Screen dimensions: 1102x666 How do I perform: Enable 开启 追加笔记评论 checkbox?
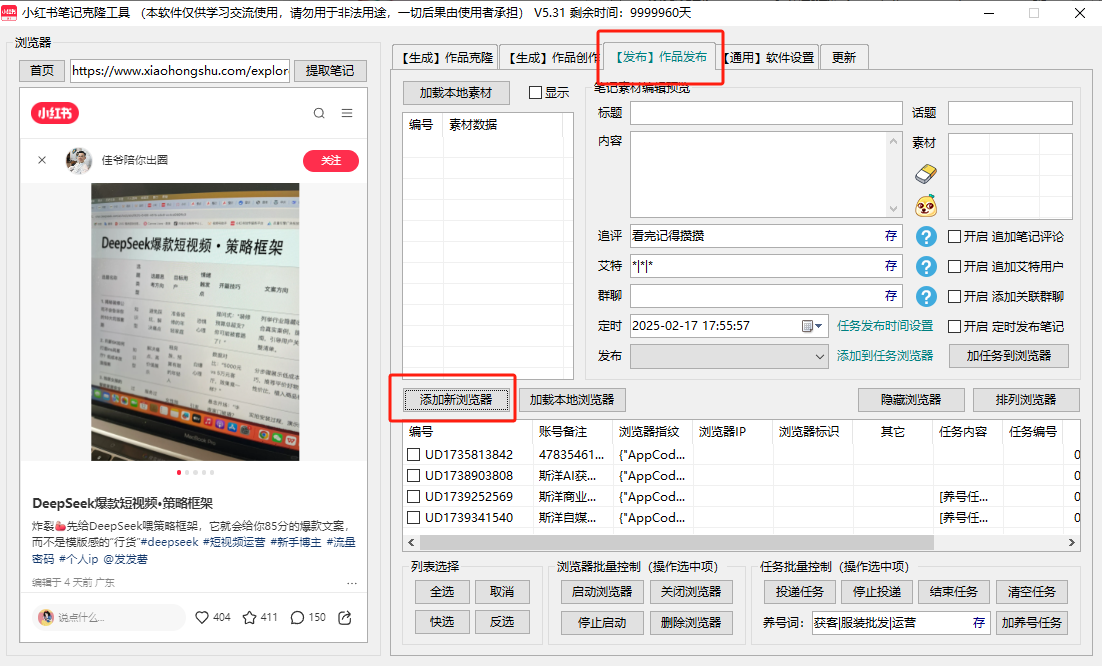click(954, 237)
